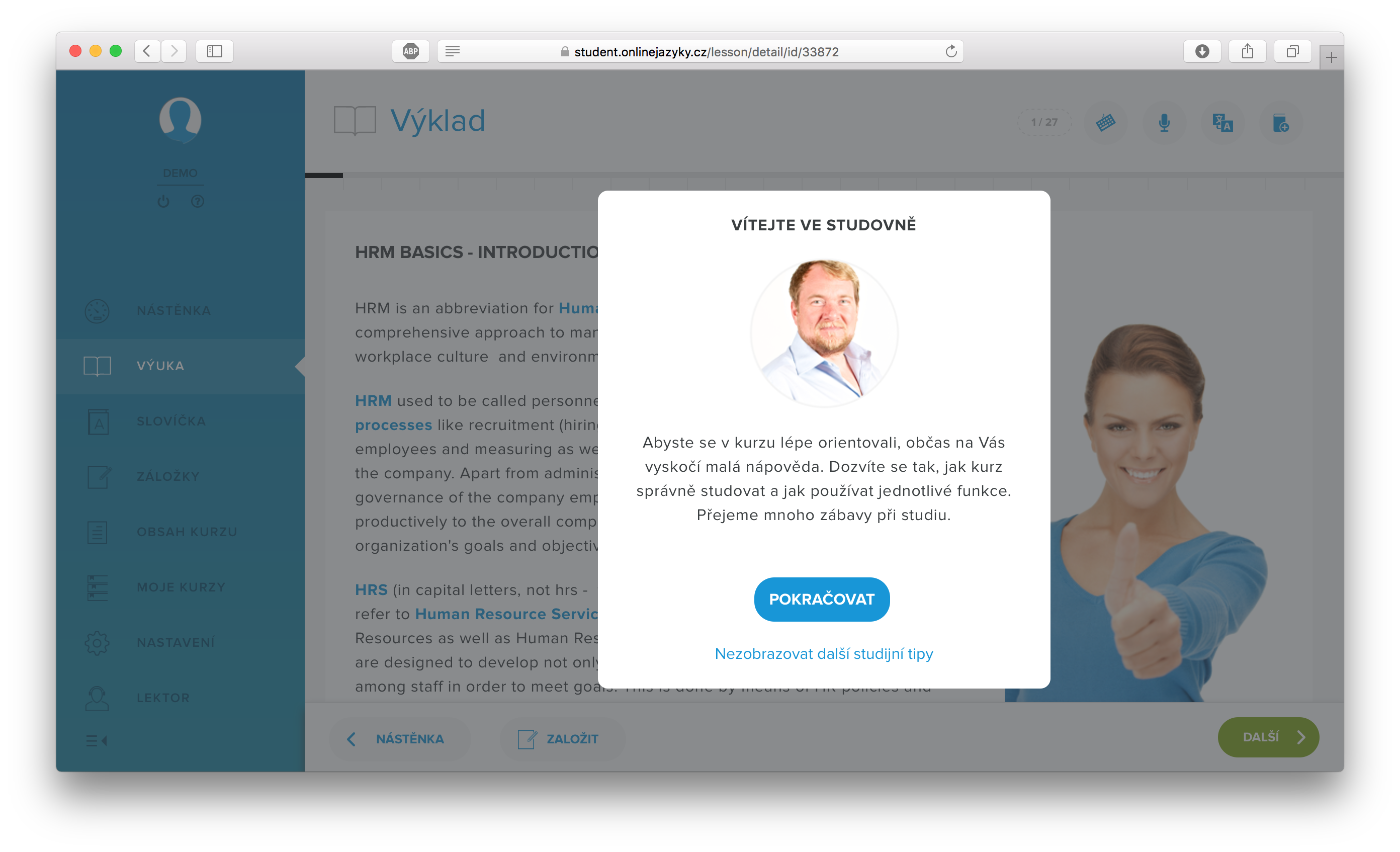This screenshot has width=1400, height=852.
Task: Click the add note document icon
Action: [x=1281, y=122]
